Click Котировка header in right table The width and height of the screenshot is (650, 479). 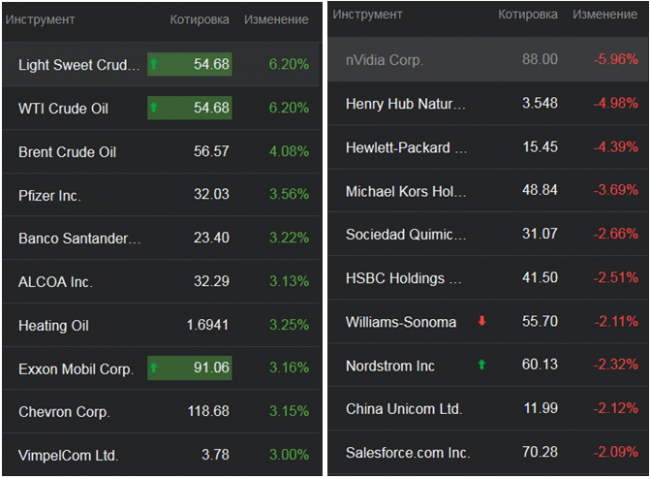pyautogui.click(x=526, y=15)
